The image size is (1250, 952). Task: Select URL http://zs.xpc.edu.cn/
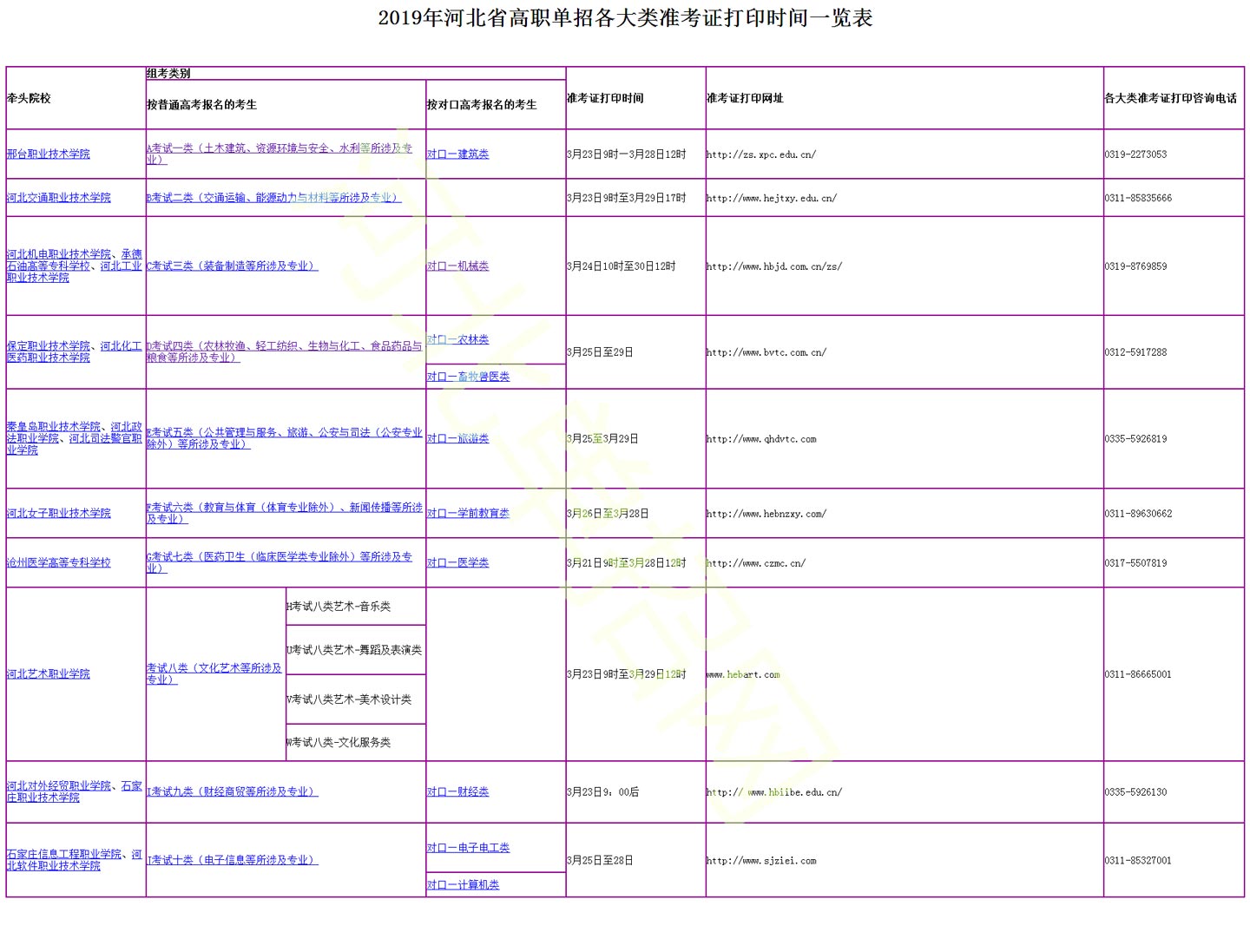point(761,154)
